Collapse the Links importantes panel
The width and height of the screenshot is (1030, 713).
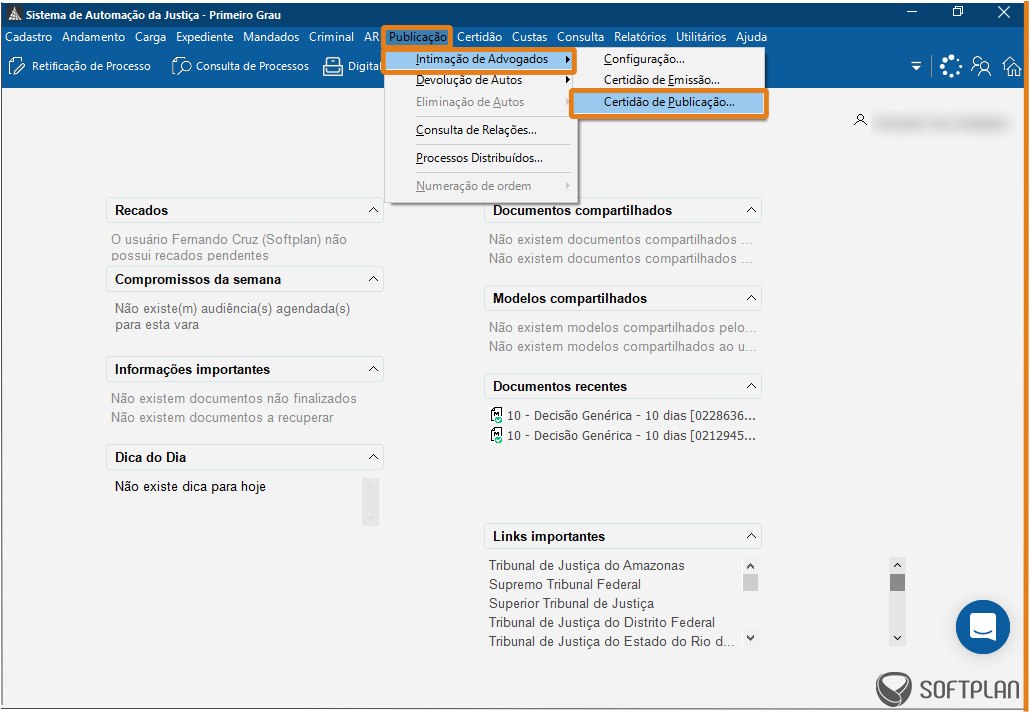tap(751, 536)
